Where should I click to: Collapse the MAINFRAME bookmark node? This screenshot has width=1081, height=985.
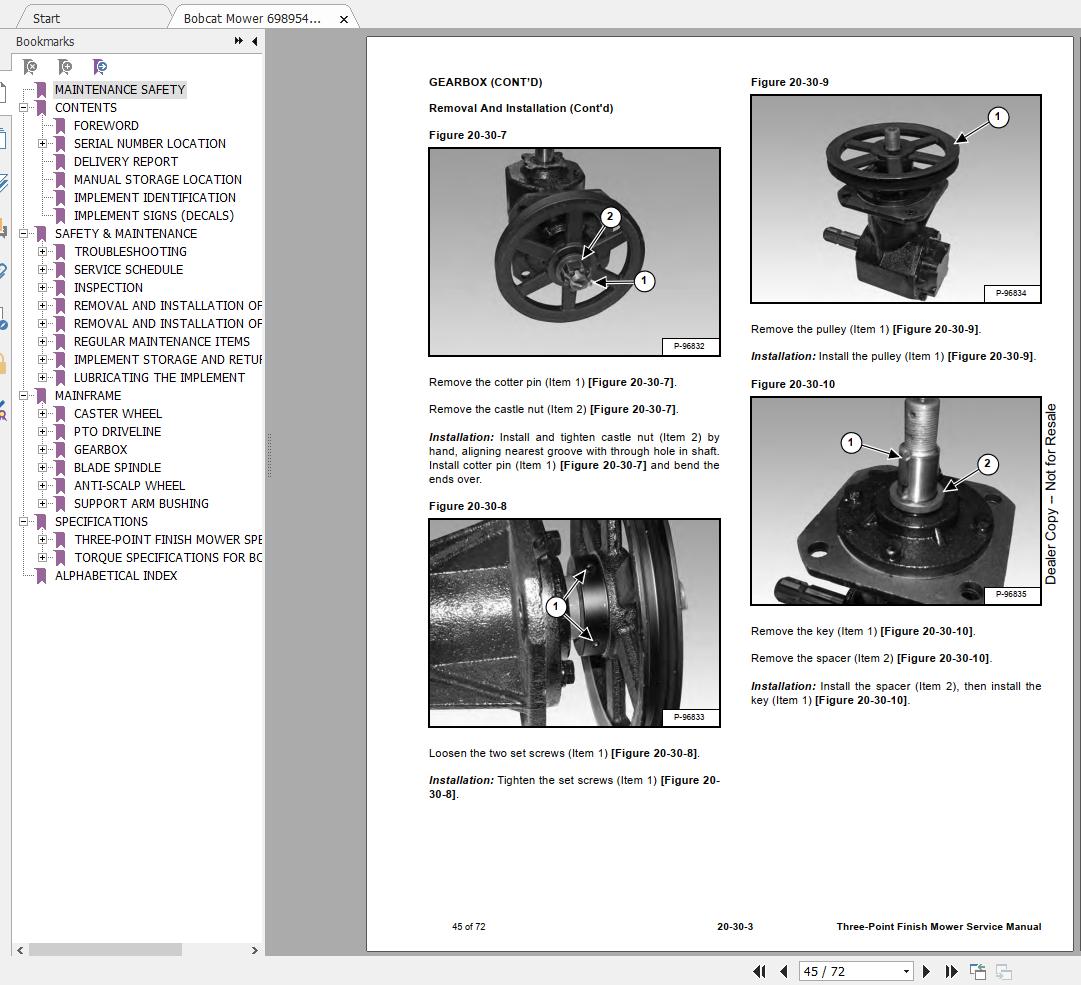tap(23, 396)
